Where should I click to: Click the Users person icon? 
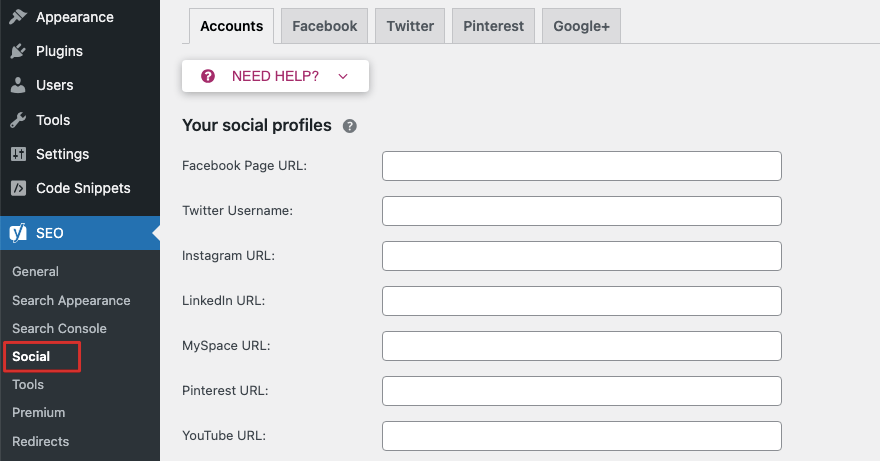[x=18, y=85]
